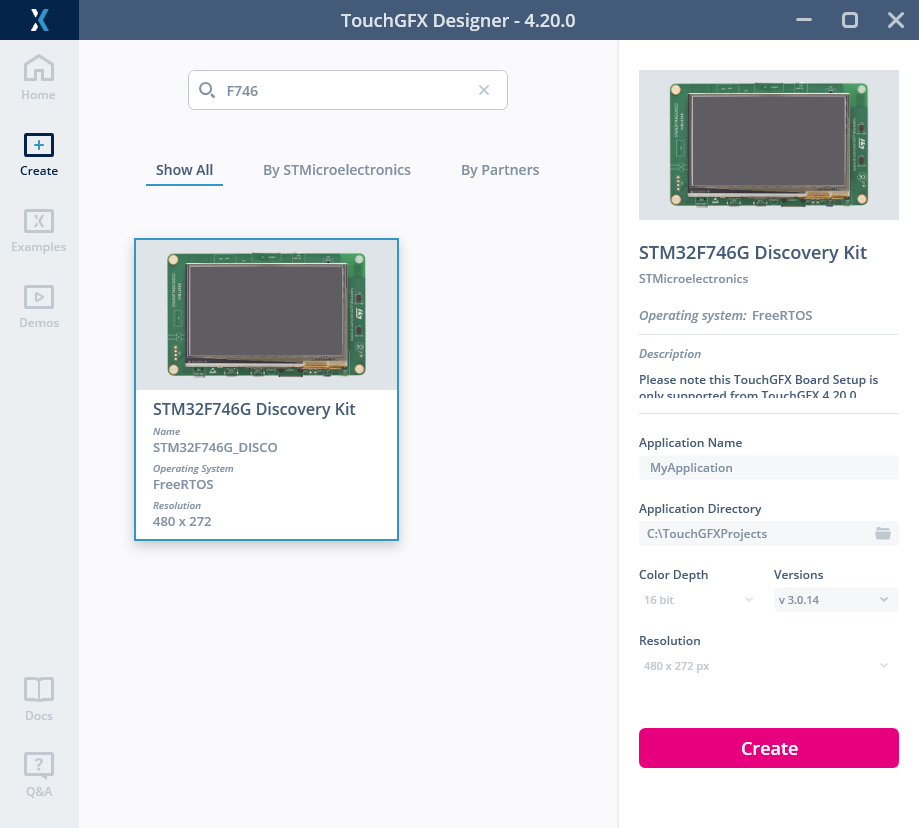This screenshot has width=919, height=828.
Task: Close the TouchGFX Designer window
Action: pyautogui.click(x=896, y=20)
